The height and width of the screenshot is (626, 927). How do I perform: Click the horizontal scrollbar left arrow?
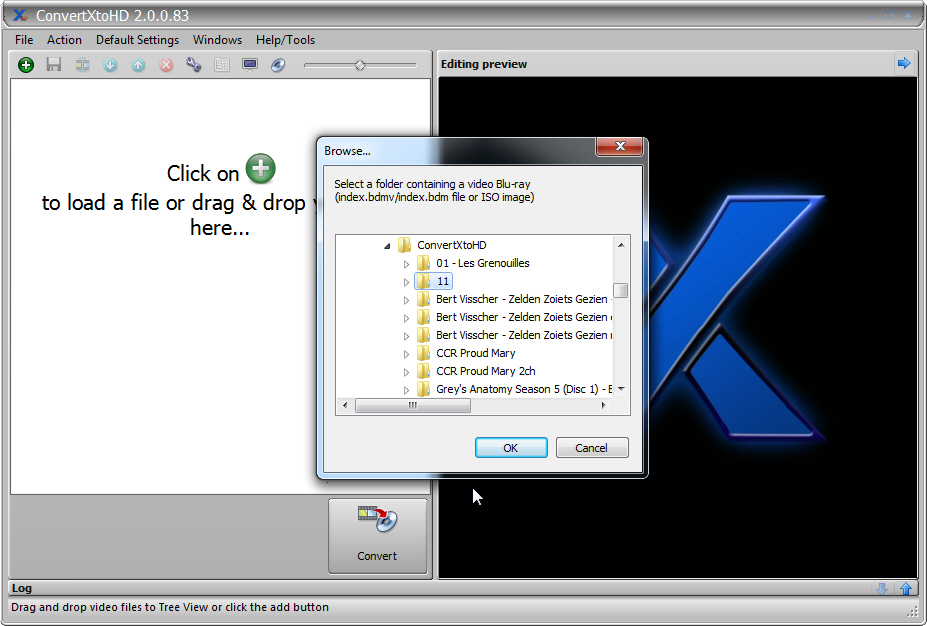(345, 405)
